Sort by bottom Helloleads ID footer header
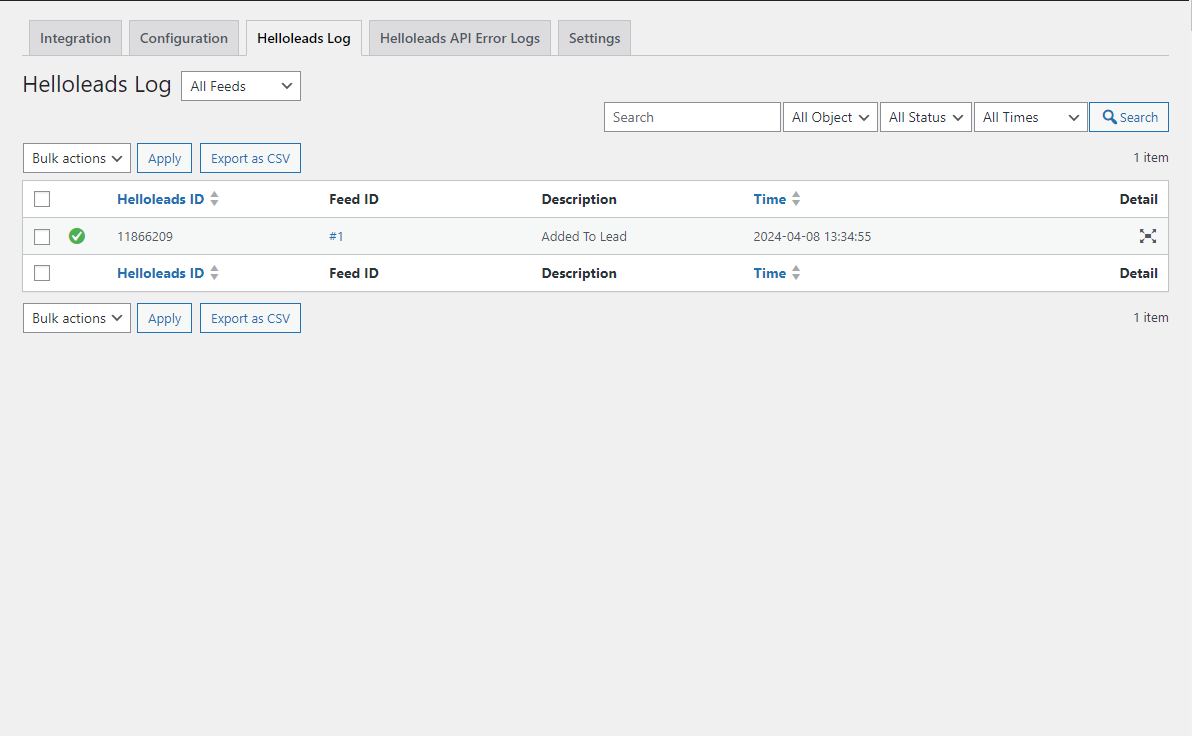This screenshot has width=1192, height=736. (160, 273)
